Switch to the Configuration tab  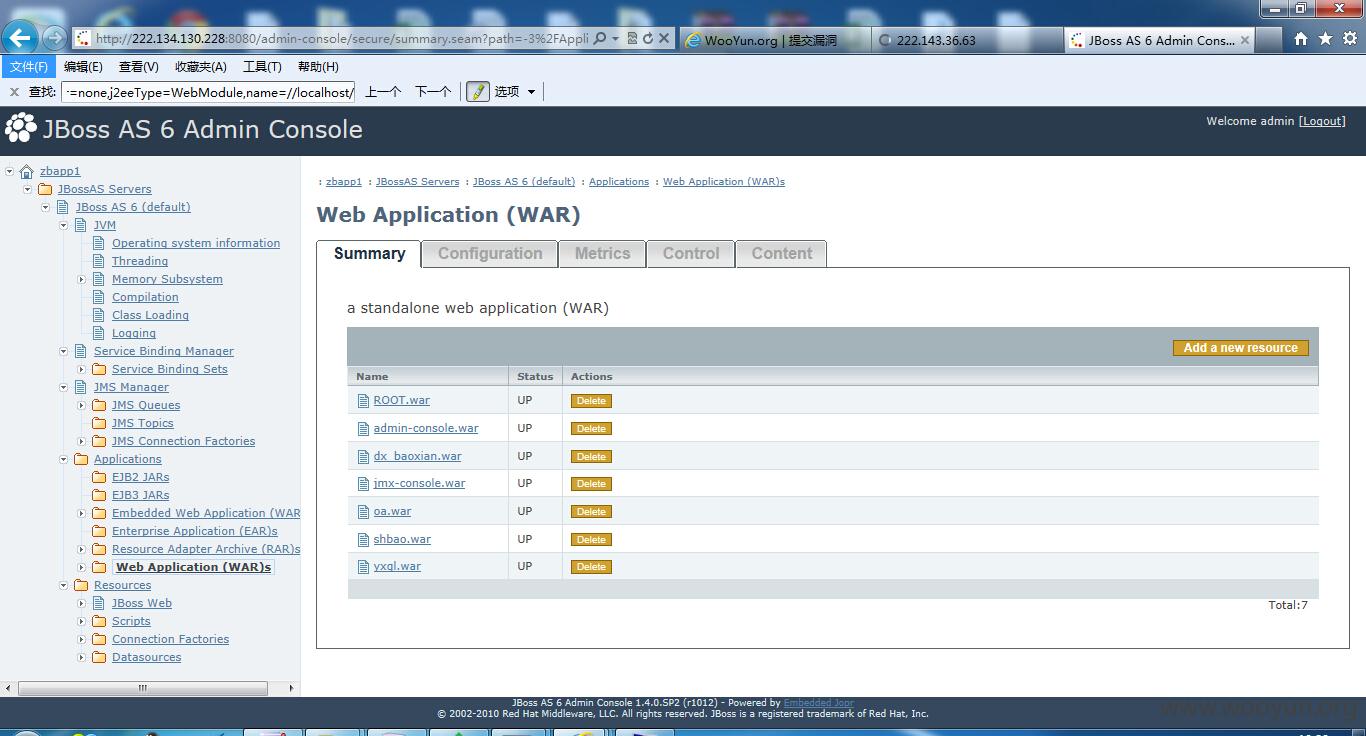tap(490, 254)
